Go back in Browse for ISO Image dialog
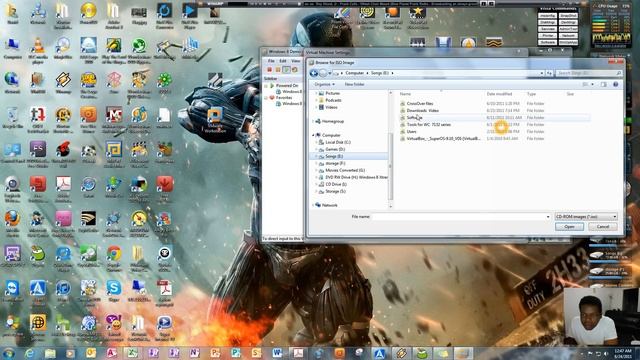Image resolution: width=640 pixels, height=360 pixels. (x=313, y=73)
